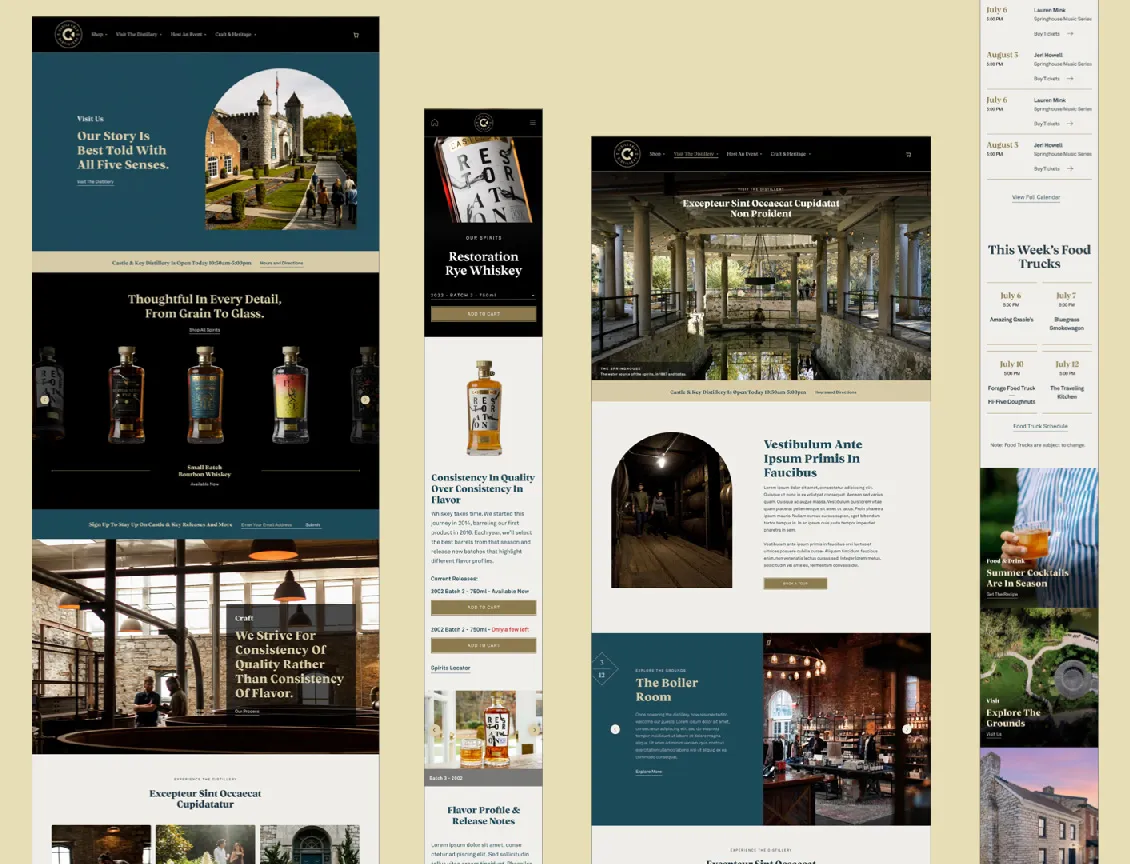
Task: Click the Castle & Key logo on homepage mockup
Action: pos(68,34)
